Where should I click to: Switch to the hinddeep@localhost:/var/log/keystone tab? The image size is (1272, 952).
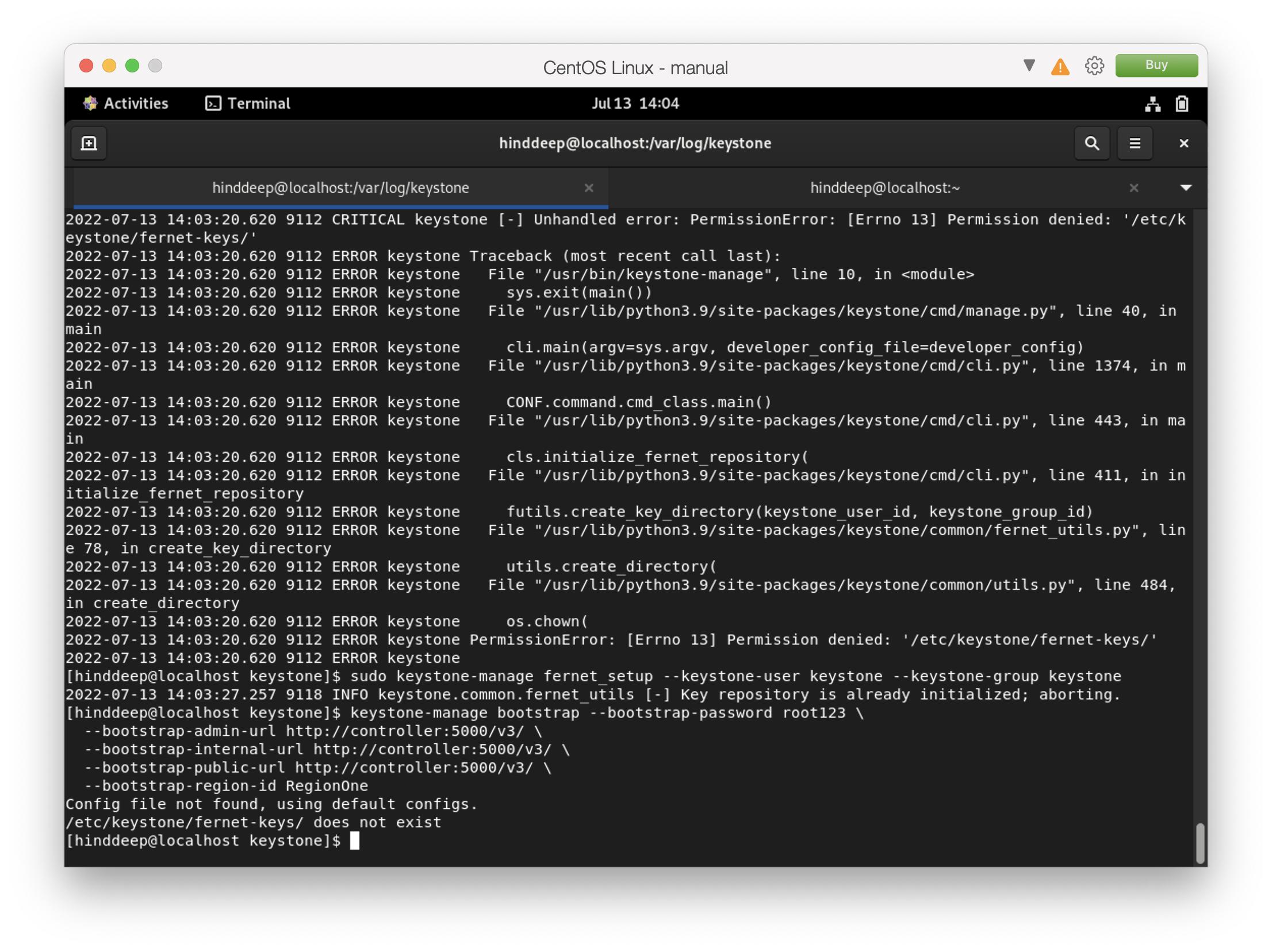pyautogui.click(x=340, y=188)
